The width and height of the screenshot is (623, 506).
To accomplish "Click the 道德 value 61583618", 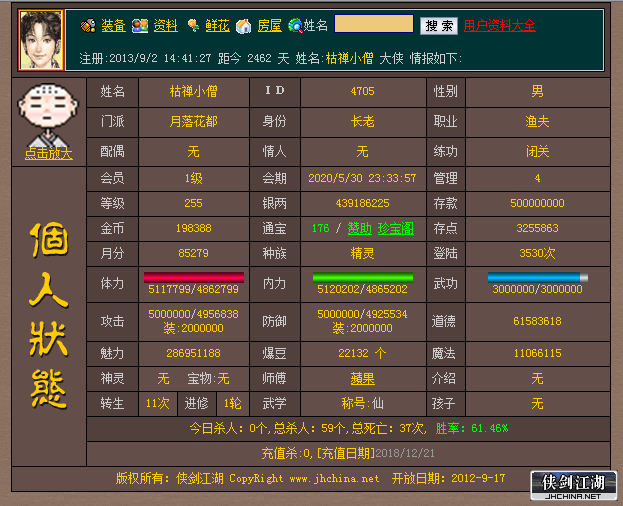I will [537, 321].
